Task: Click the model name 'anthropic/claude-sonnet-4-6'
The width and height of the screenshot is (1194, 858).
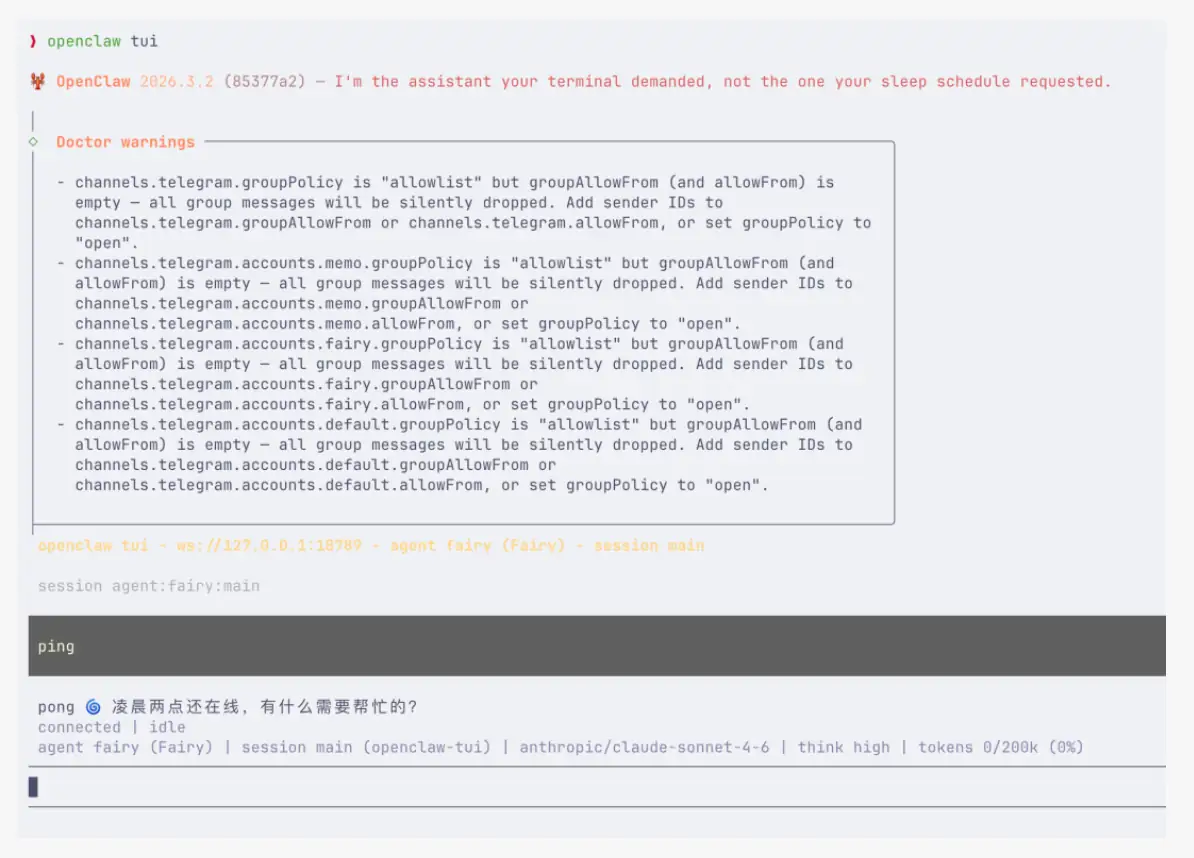Action: [644, 747]
